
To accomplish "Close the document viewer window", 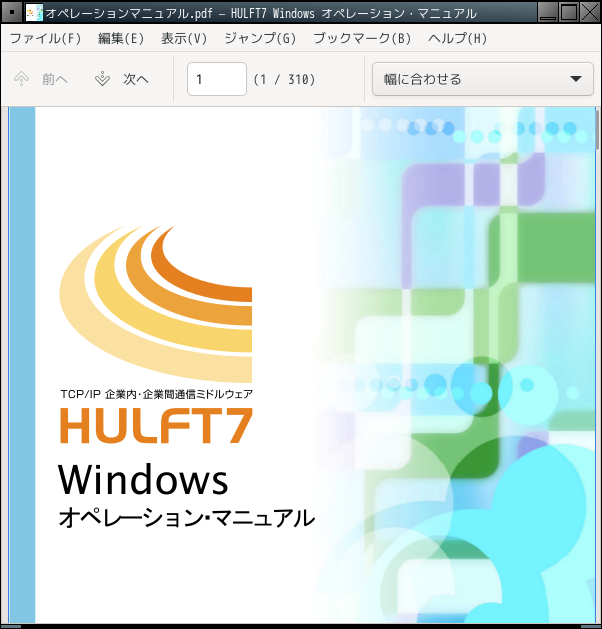I will 590,12.
